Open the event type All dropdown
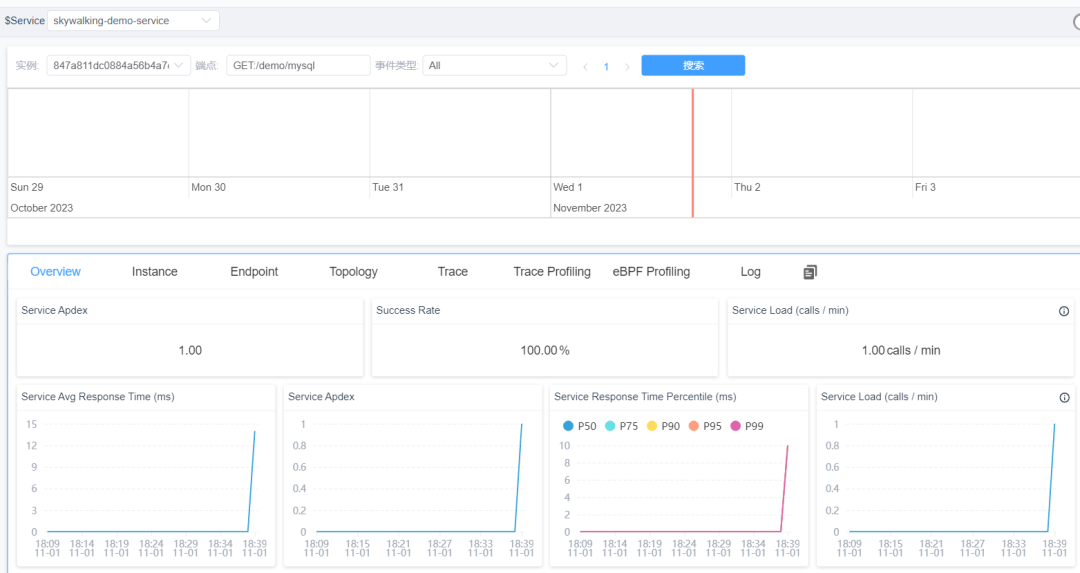Image resolution: width=1080 pixels, height=573 pixels. (495, 65)
